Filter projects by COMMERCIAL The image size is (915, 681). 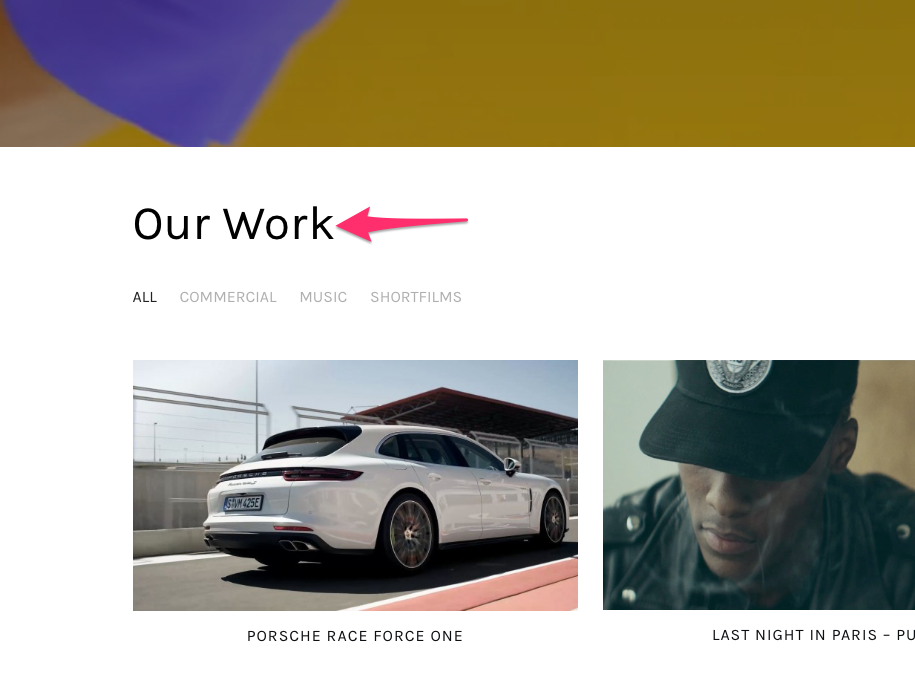tap(228, 297)
